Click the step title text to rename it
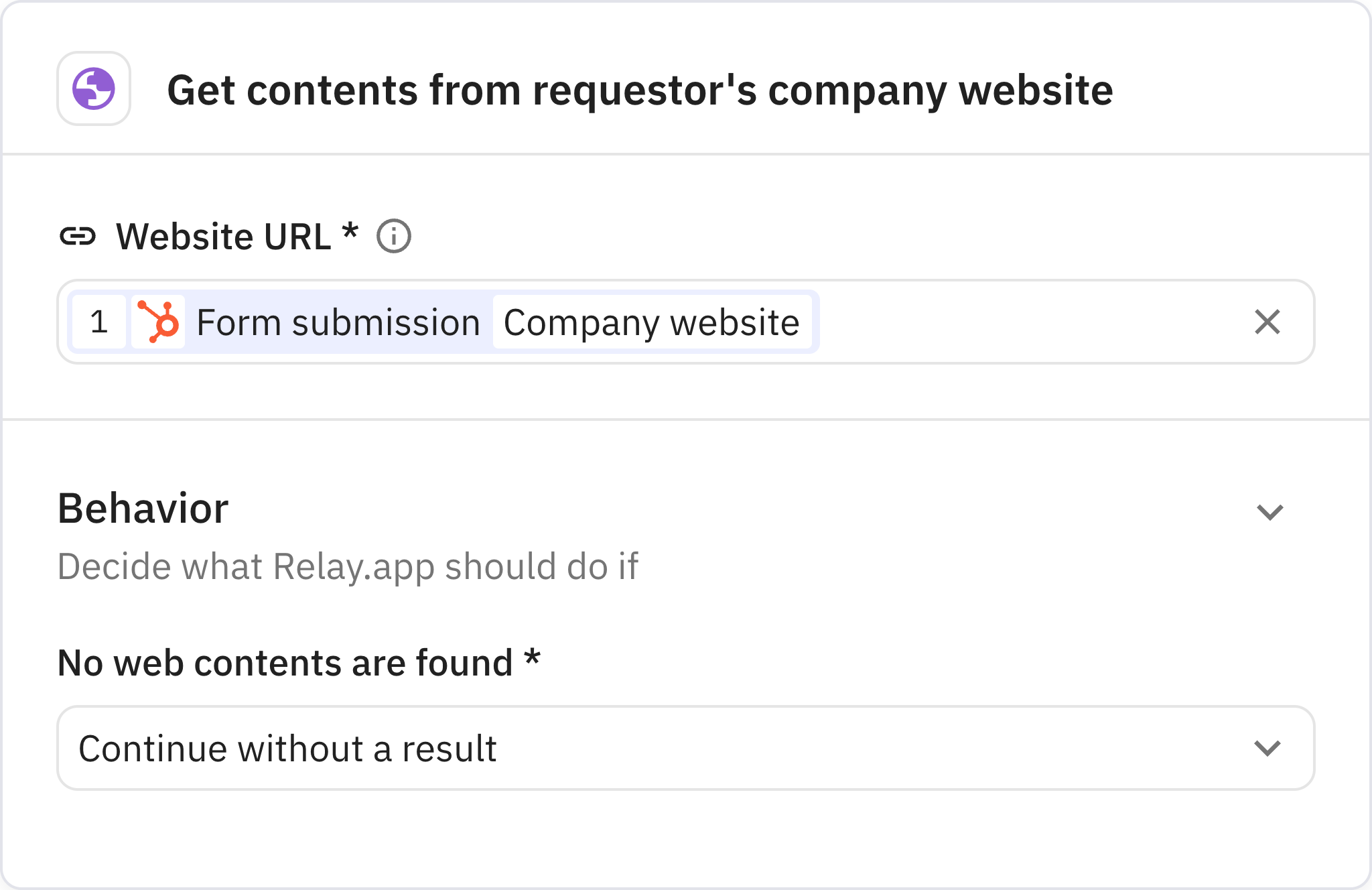The image size is (1372, 890). click(x=640, y=90)
